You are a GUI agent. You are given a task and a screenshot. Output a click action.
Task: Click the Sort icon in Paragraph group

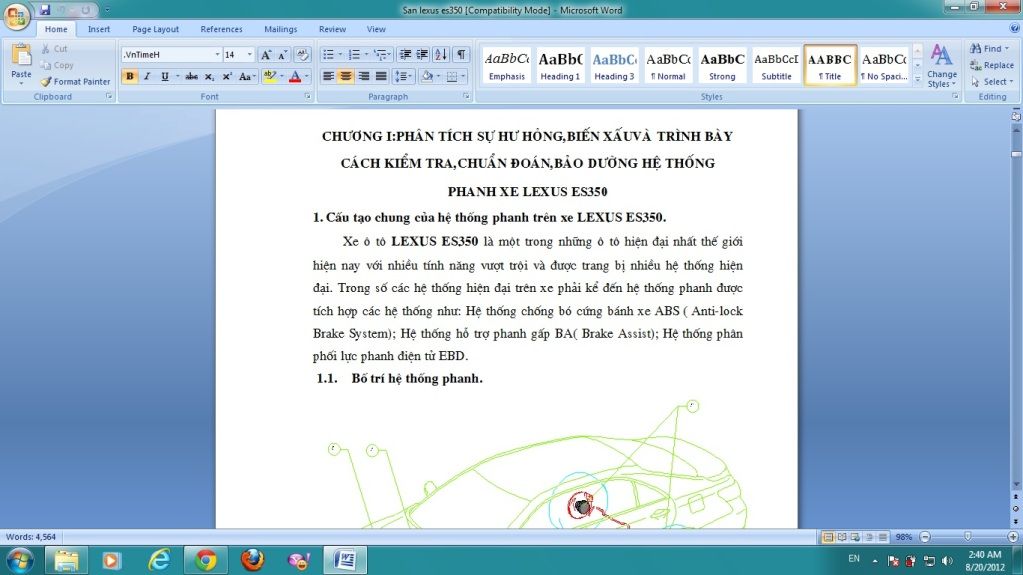click(443, 55)
